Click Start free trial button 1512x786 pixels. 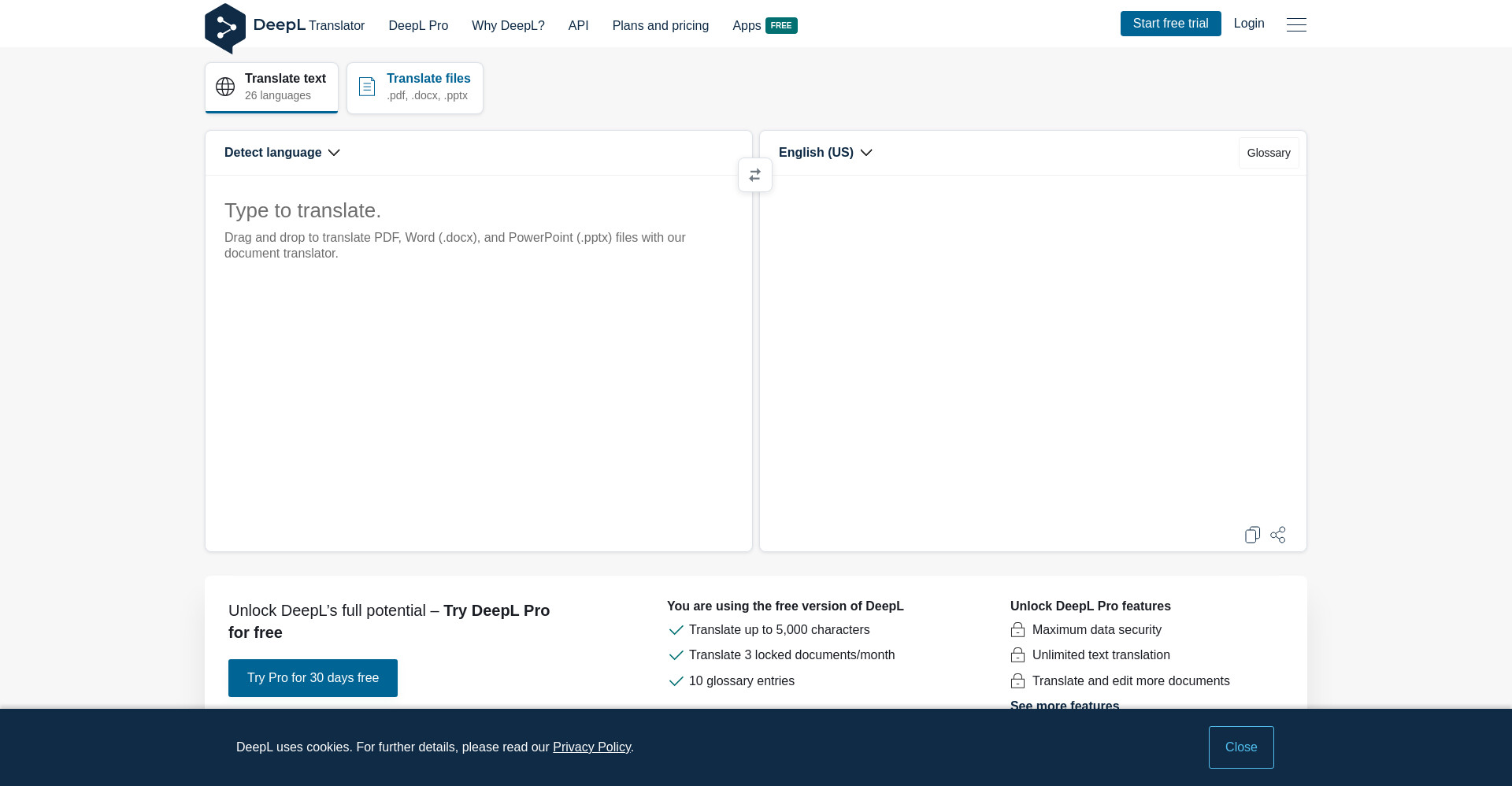click(x=1170, y=24)
